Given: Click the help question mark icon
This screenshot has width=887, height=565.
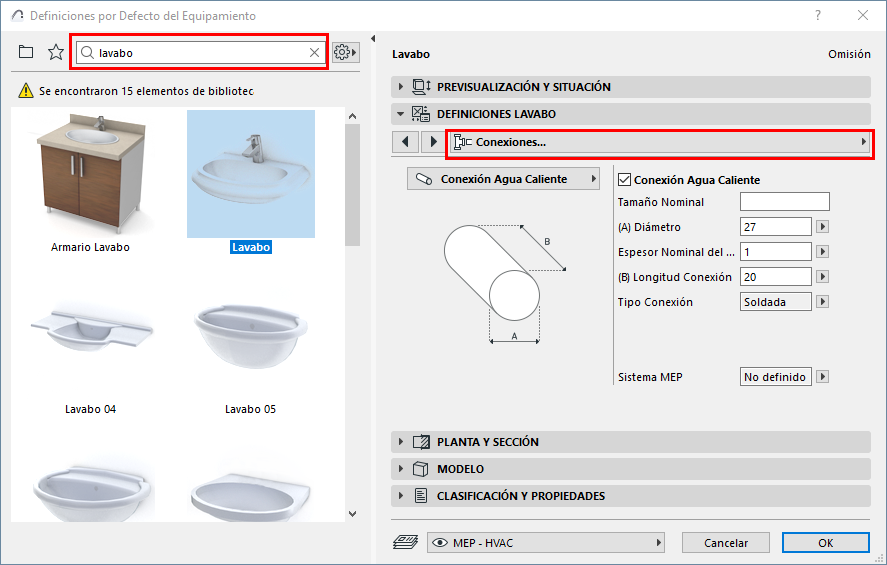Looking at the screenshot, I should [x=818, y=16].
